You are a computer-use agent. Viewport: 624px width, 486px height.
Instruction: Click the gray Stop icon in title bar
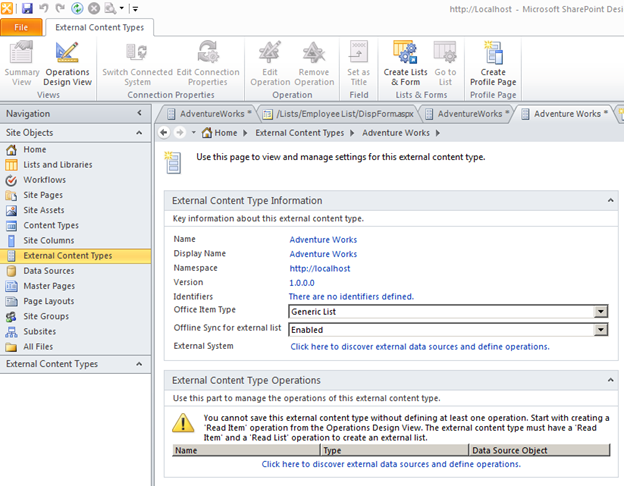[94, 8]
